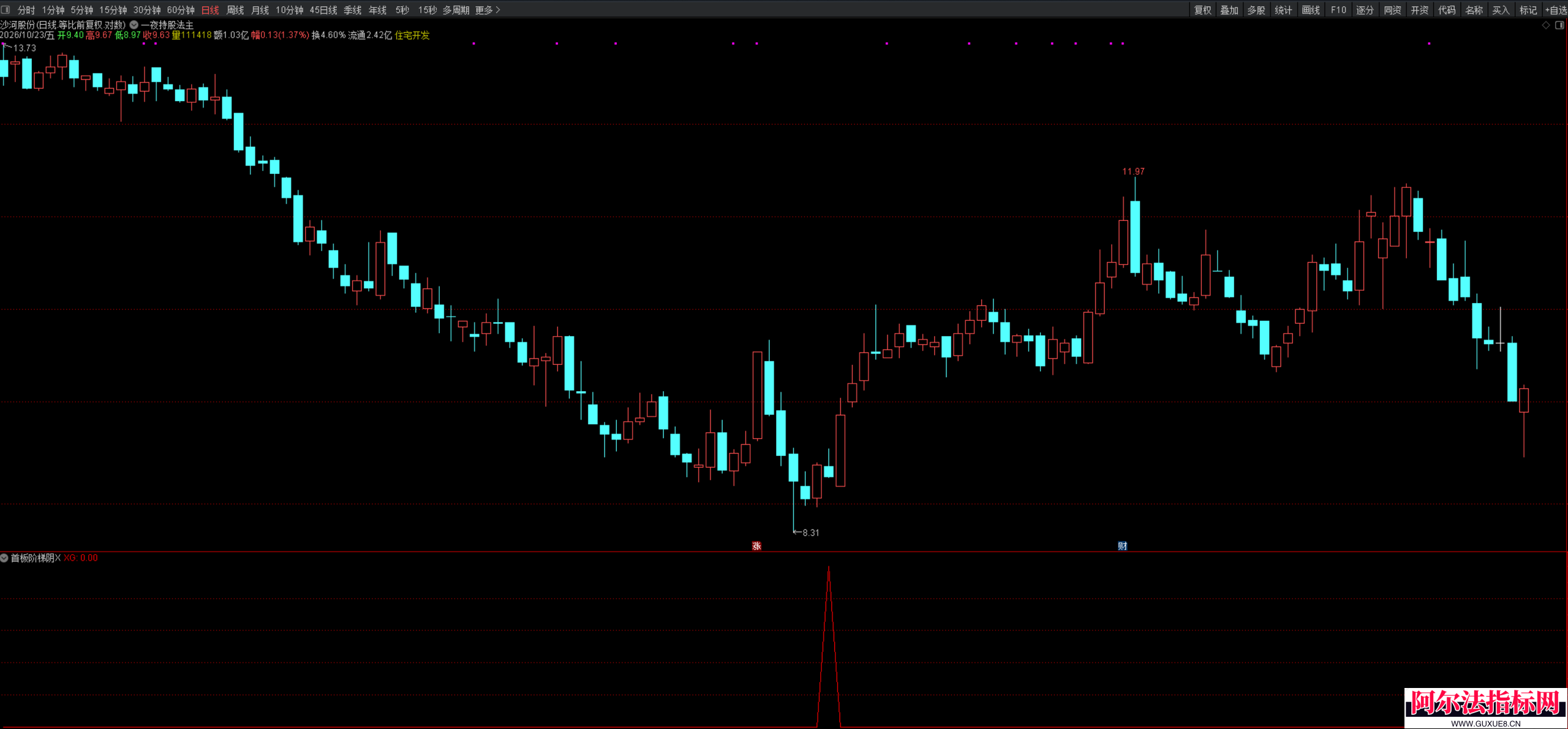The image size is (1568, 729).
Task: Select the 日线 daily chart tab
Action: 210,10
